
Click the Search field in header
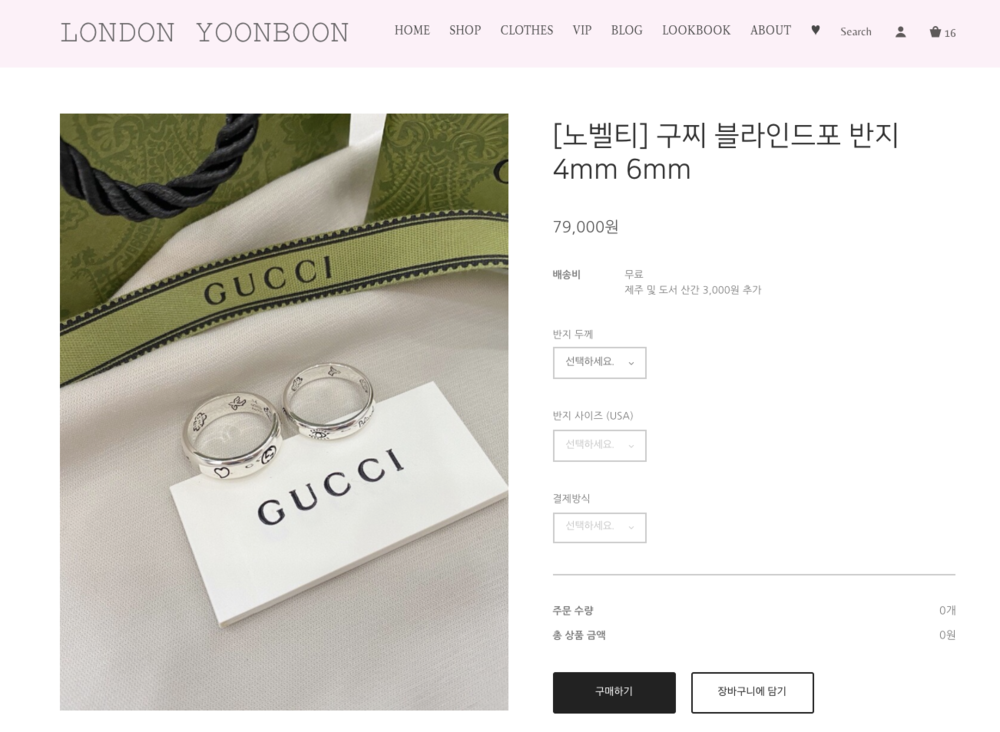point(855,32)
